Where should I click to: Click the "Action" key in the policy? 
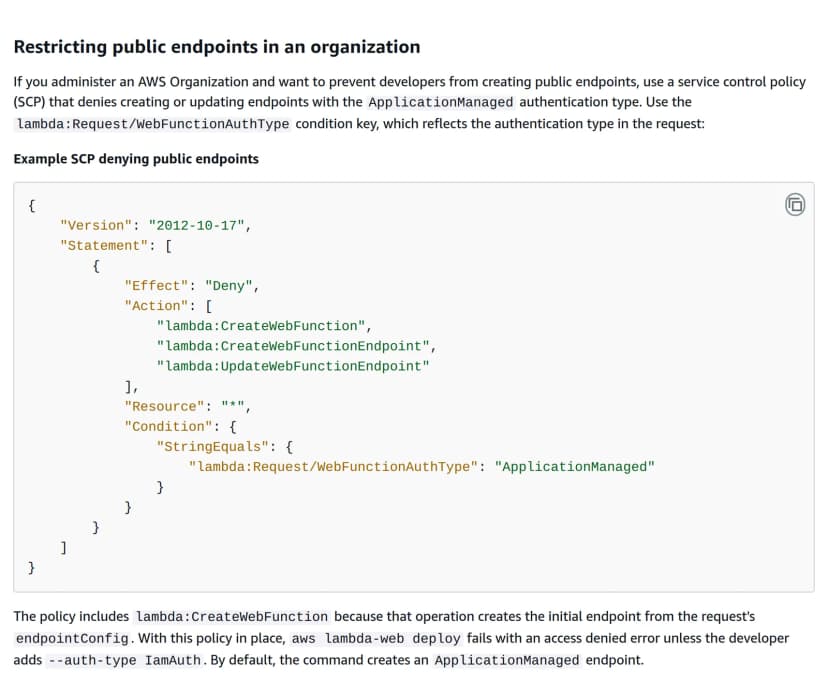pos(156,306)
